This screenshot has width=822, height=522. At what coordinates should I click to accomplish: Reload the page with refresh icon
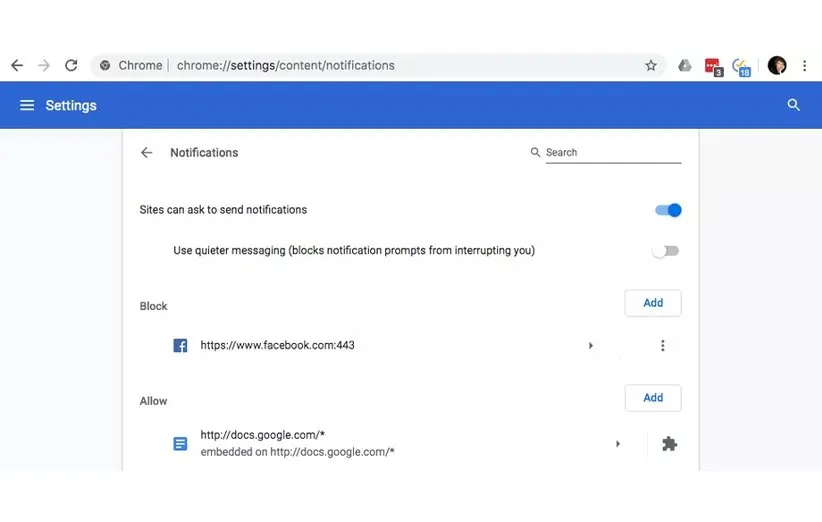71,65
